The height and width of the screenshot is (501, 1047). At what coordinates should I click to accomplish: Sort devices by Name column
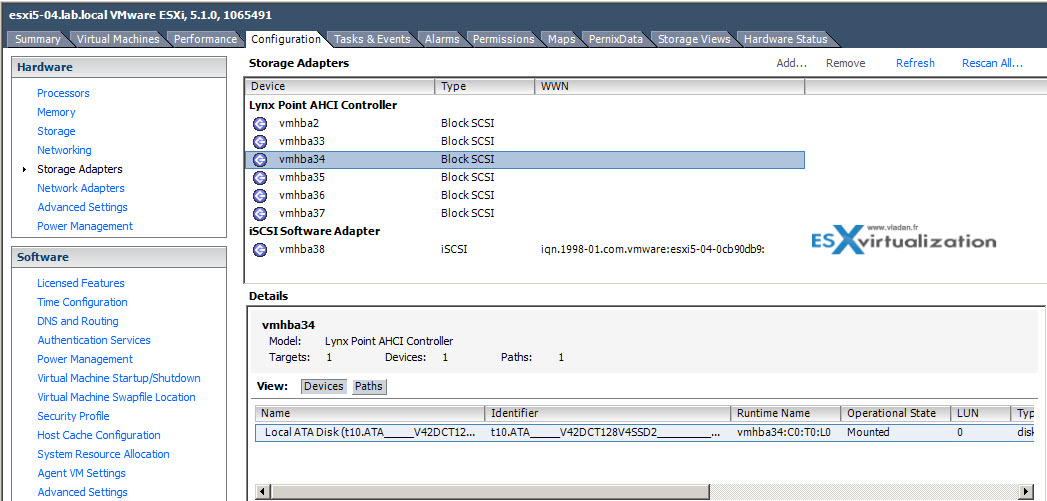coord(370,413)
